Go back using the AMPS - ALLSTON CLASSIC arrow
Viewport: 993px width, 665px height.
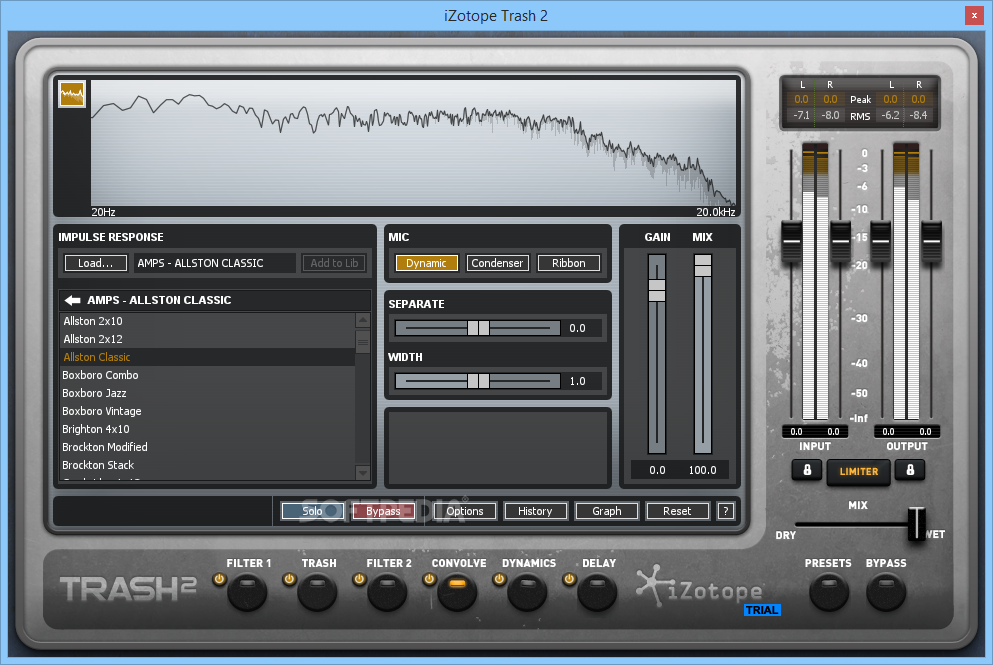point(73,300)
